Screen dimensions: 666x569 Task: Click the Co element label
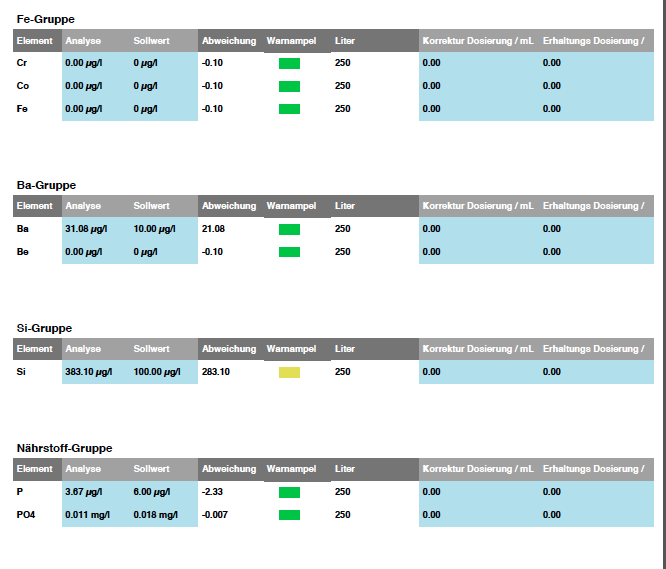coord(23,86)
